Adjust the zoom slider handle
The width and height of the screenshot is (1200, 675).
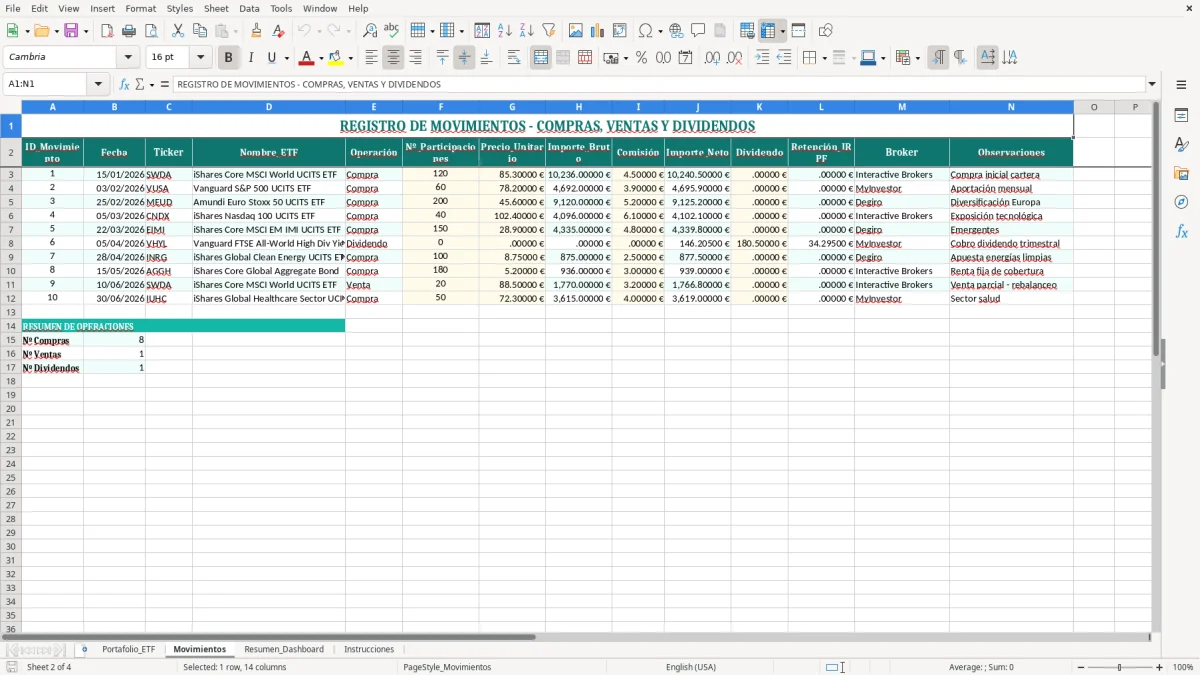pos(1119,667)
